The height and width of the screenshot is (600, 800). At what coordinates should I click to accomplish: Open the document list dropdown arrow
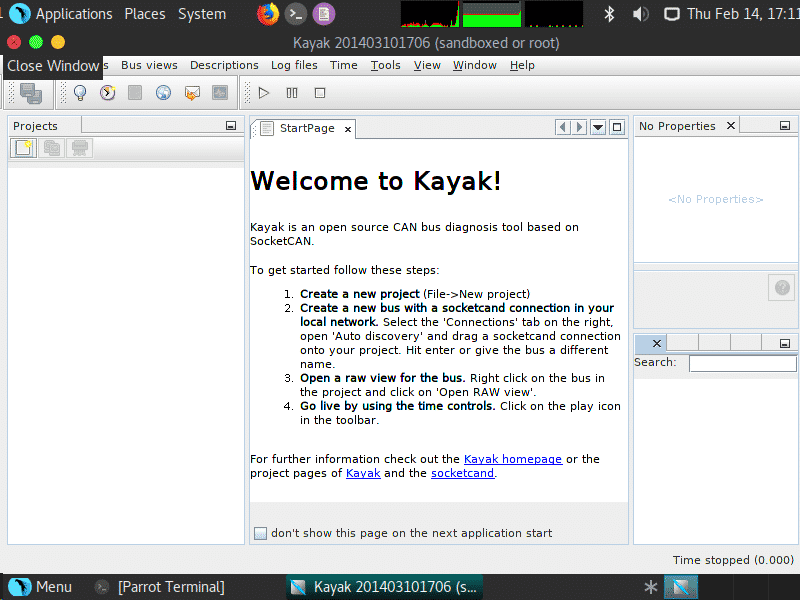(x=598, y=127)
